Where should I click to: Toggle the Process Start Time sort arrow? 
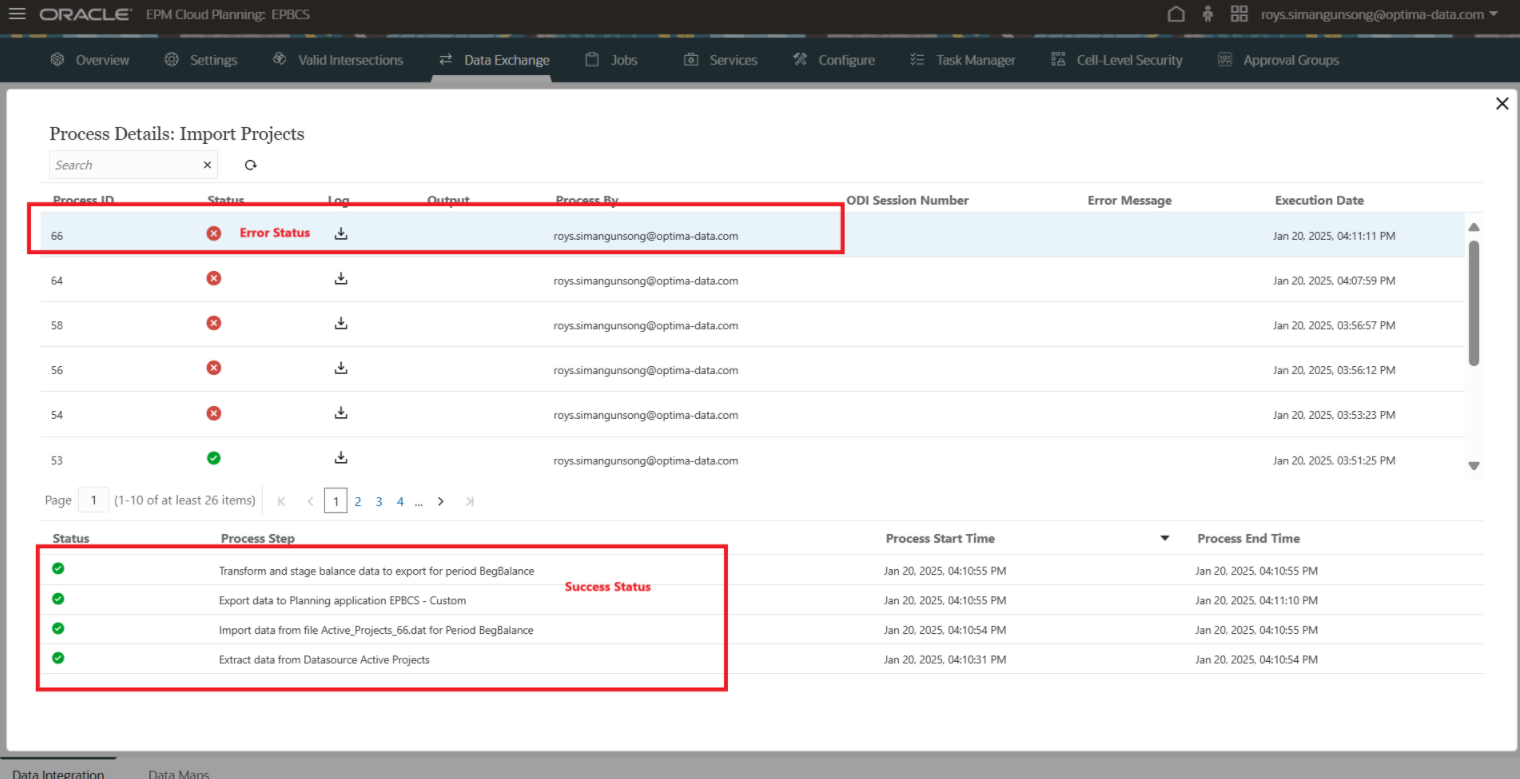tap(1164, 538)
